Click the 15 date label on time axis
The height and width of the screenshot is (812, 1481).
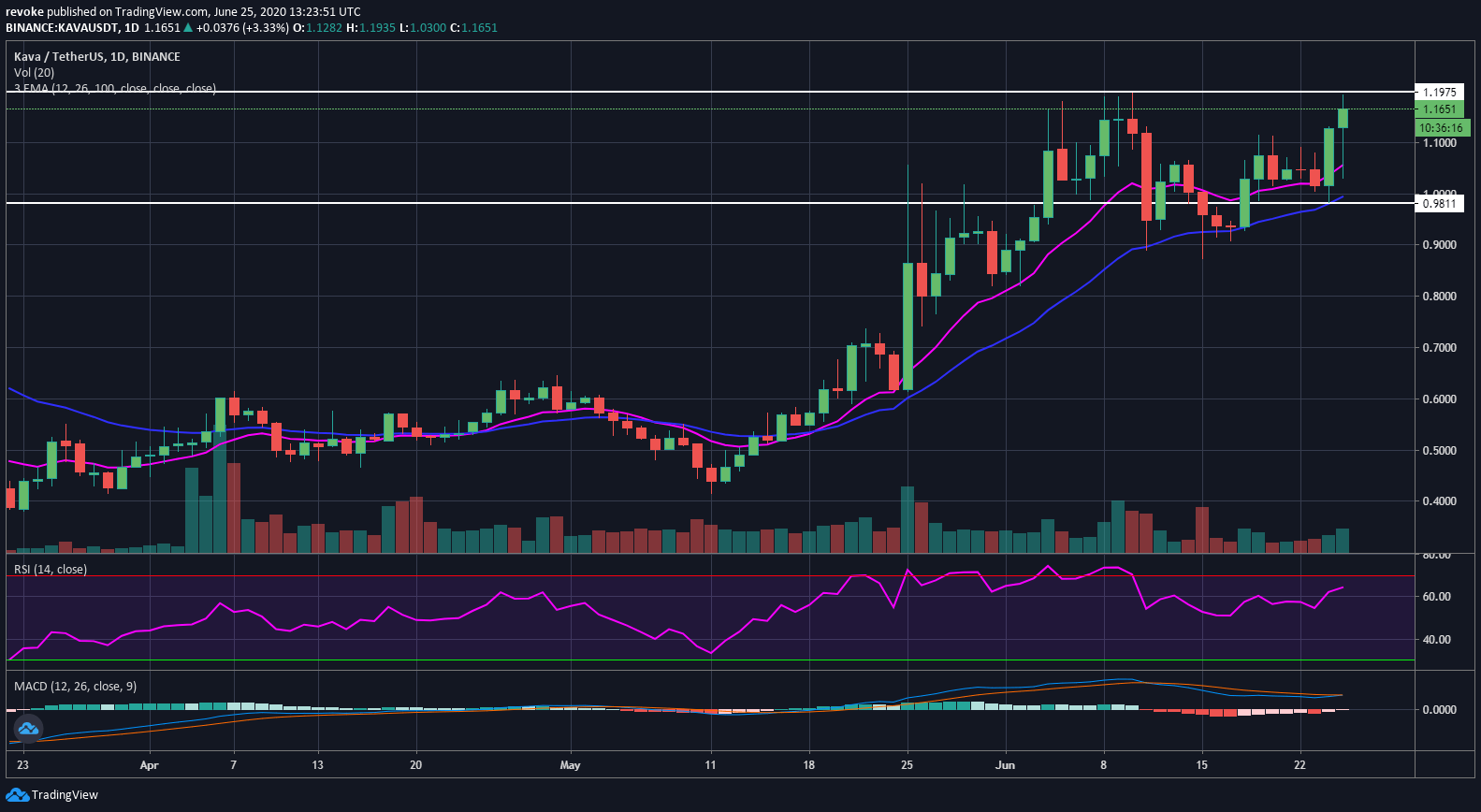coord(1201,765)
